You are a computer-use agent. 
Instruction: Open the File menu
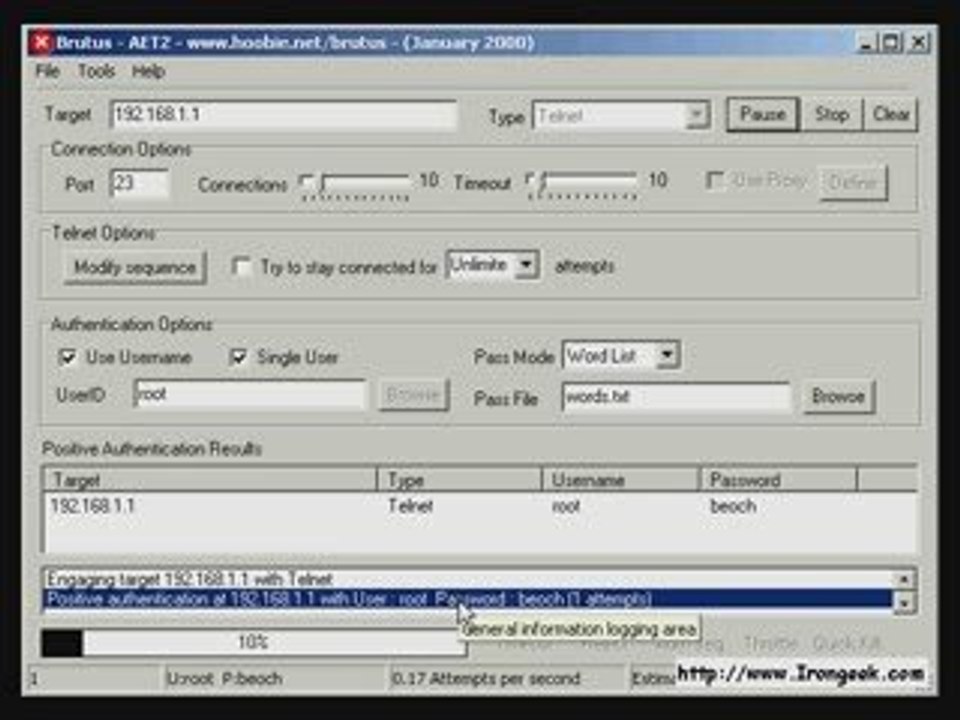pyautogui.click(x=47, y=71)
